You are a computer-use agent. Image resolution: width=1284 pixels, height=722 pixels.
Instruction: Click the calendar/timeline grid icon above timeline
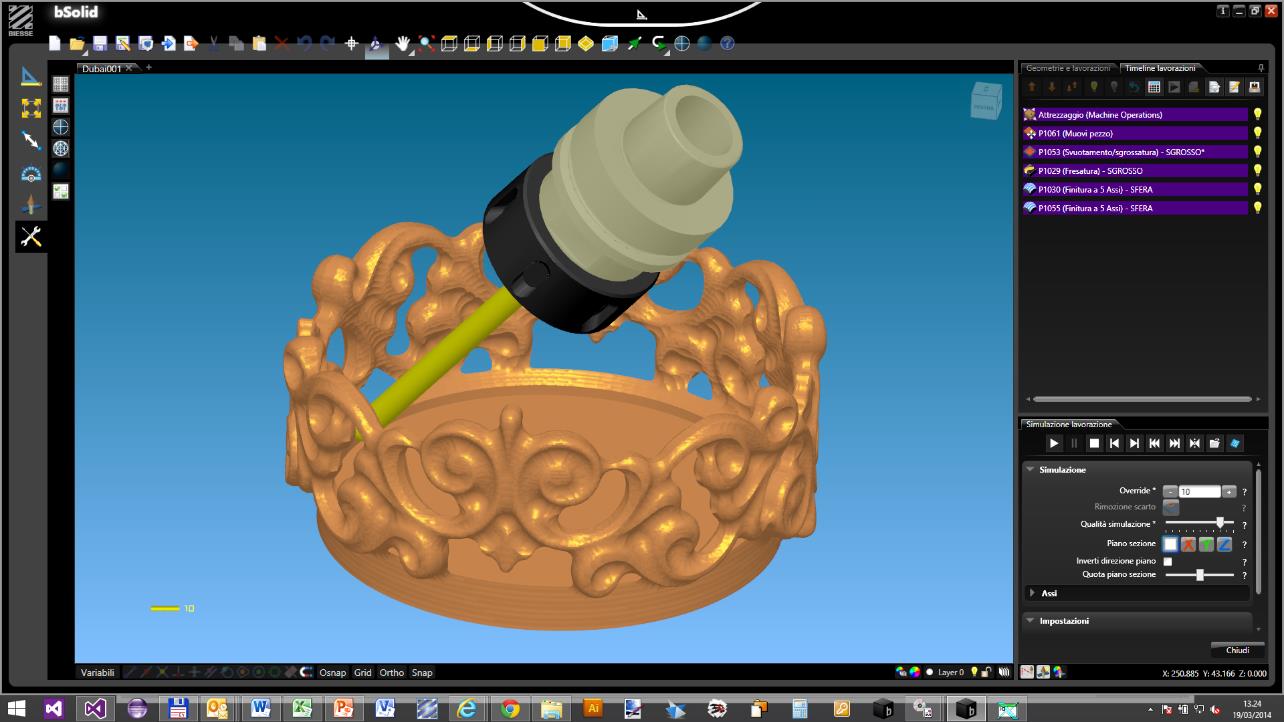(1153, 86)
